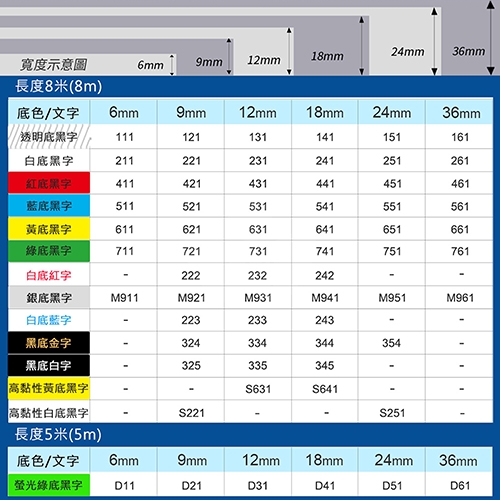The height and width of the screenshot is (500, 500).
Task: Select strong adhesive code S631
Action: [x=258, y=389]
